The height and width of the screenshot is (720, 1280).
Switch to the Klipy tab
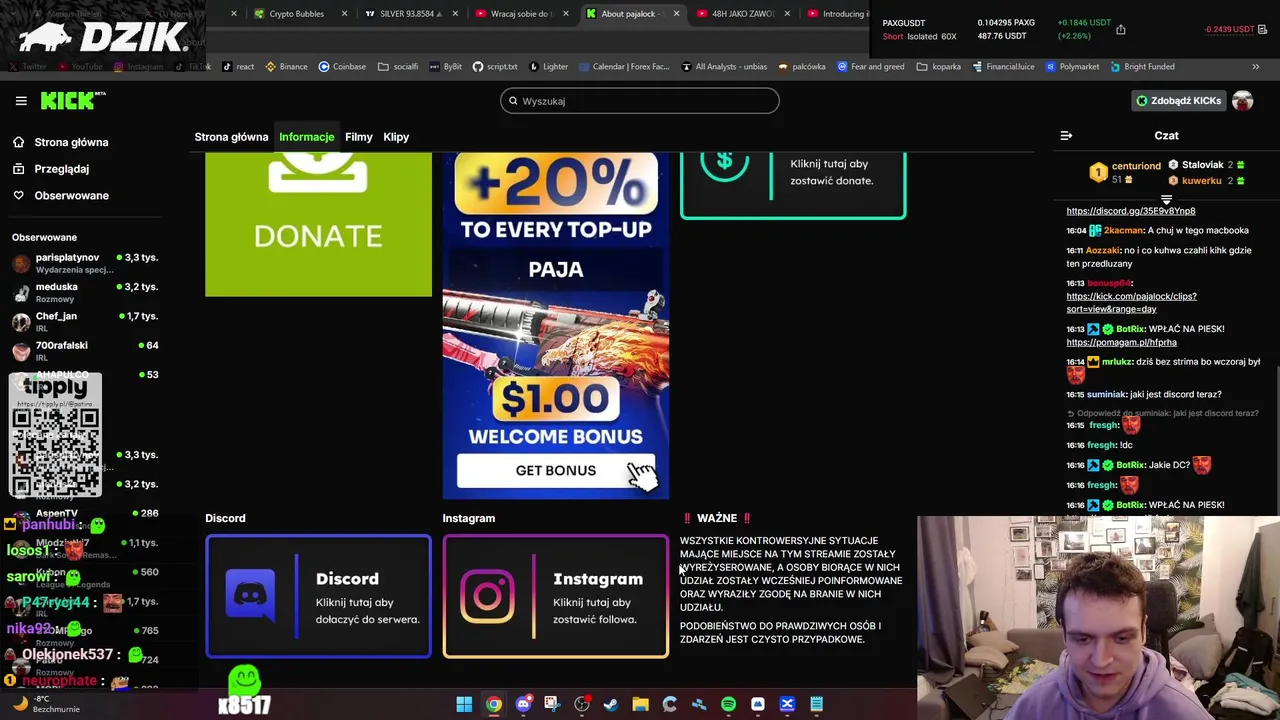[396, 137]
